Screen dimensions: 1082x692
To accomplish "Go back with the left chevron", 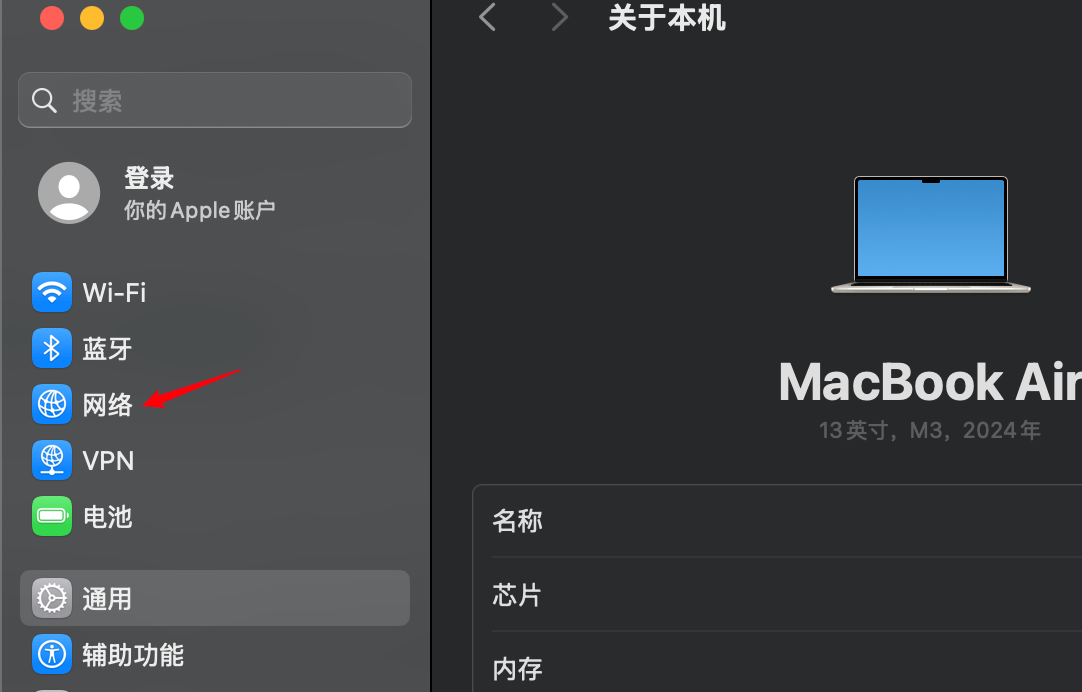I will 487,17.
